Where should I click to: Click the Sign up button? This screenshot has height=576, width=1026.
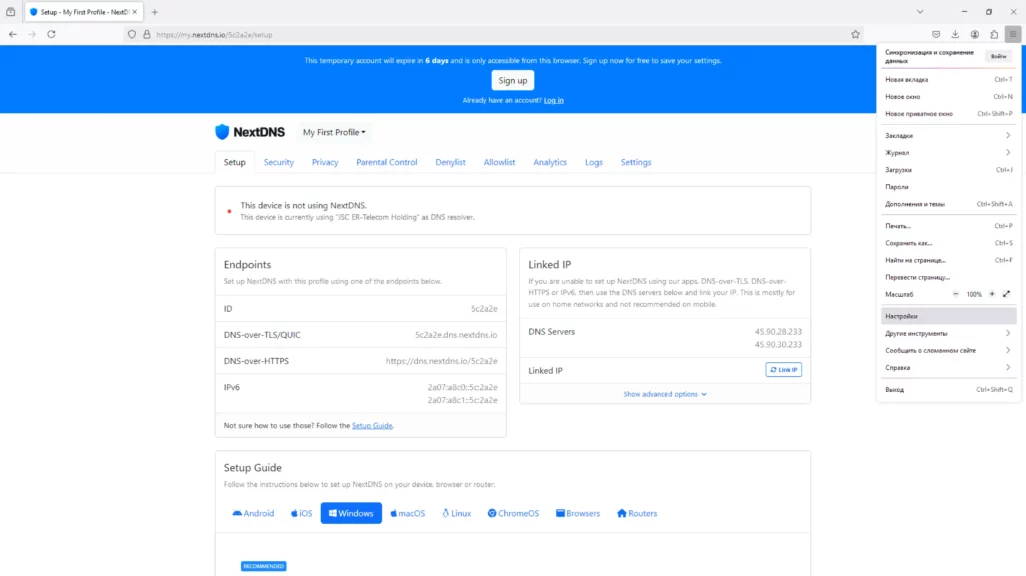tap(512, 81)
